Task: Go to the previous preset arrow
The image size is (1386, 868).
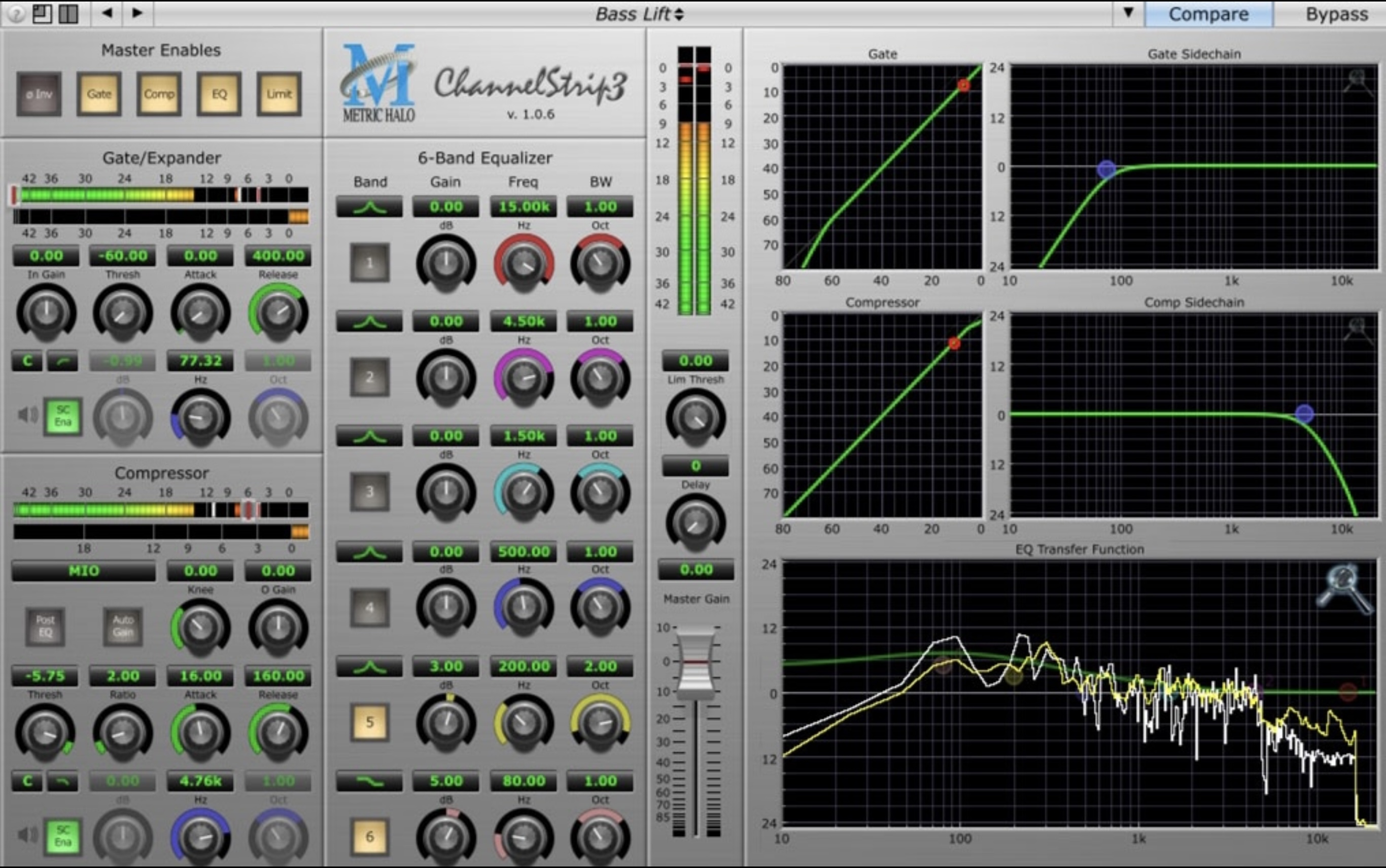Action: pos(107,13)
